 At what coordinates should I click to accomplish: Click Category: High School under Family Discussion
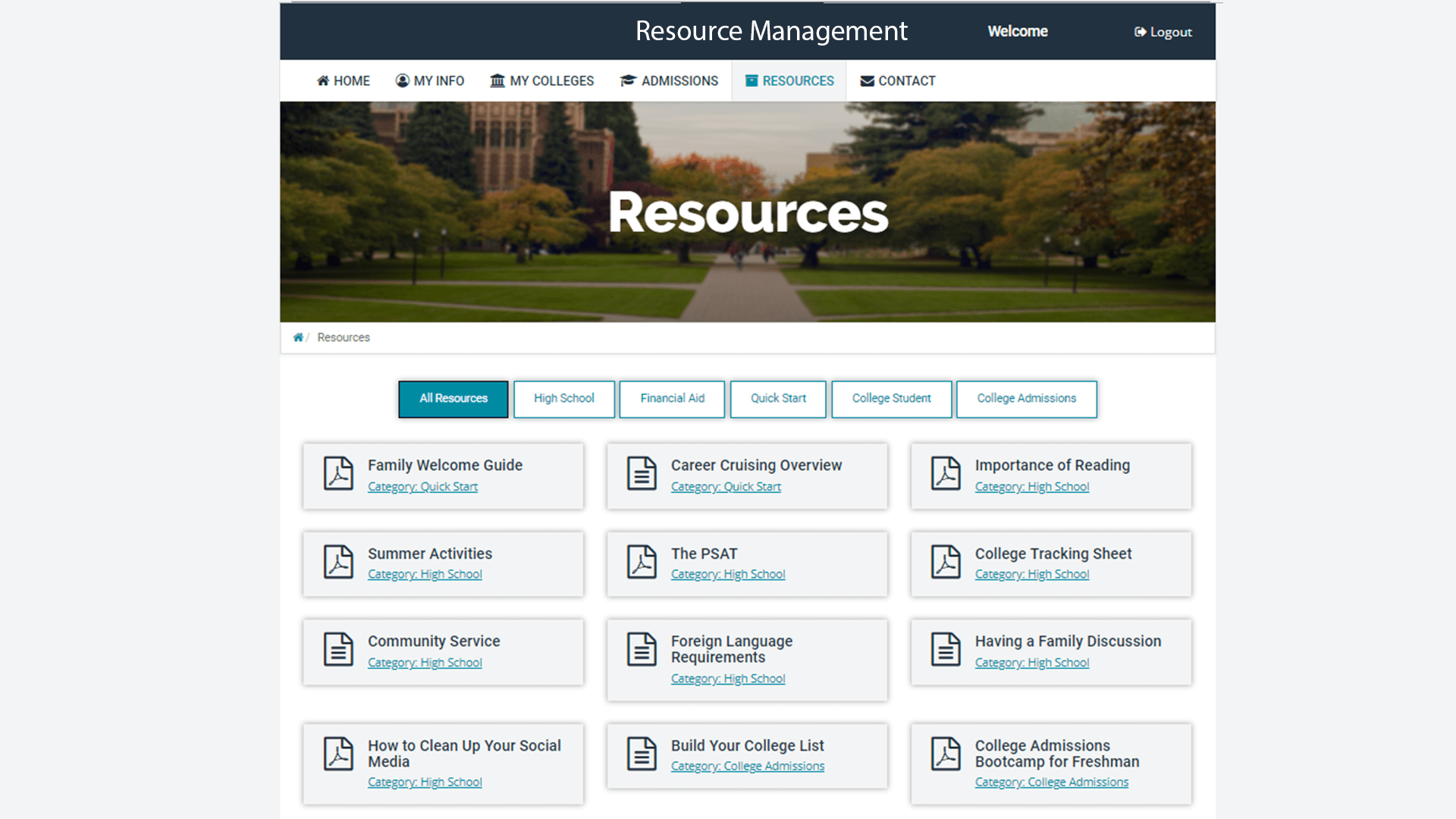(1032, 663)
